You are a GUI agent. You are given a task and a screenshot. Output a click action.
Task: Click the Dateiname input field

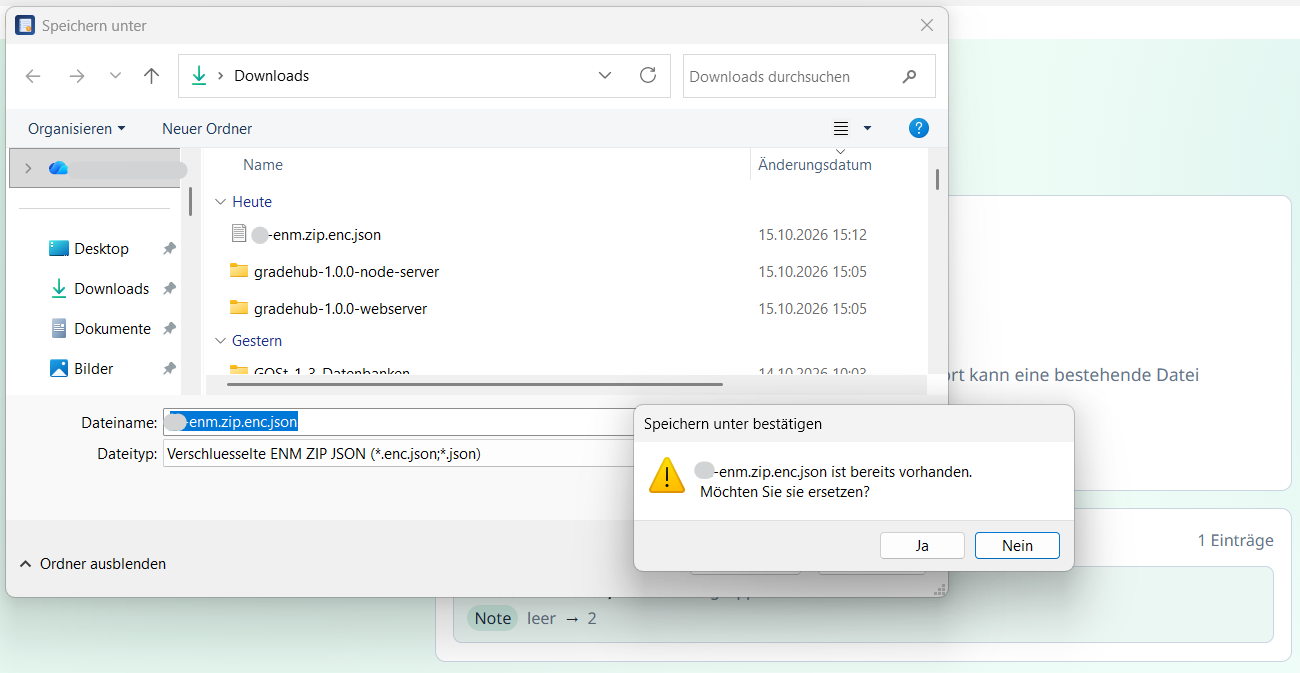[400, 423]
